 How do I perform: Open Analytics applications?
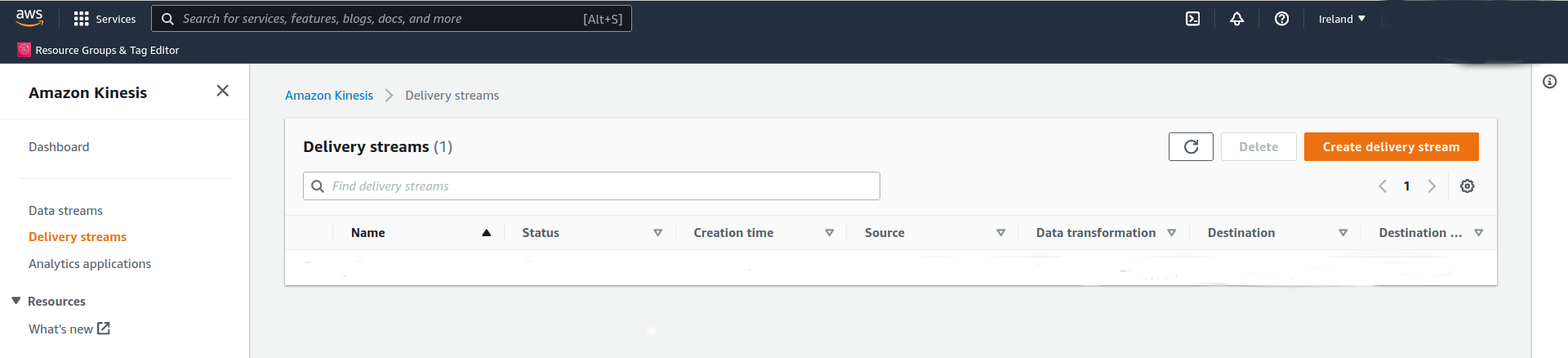(90, 264)
